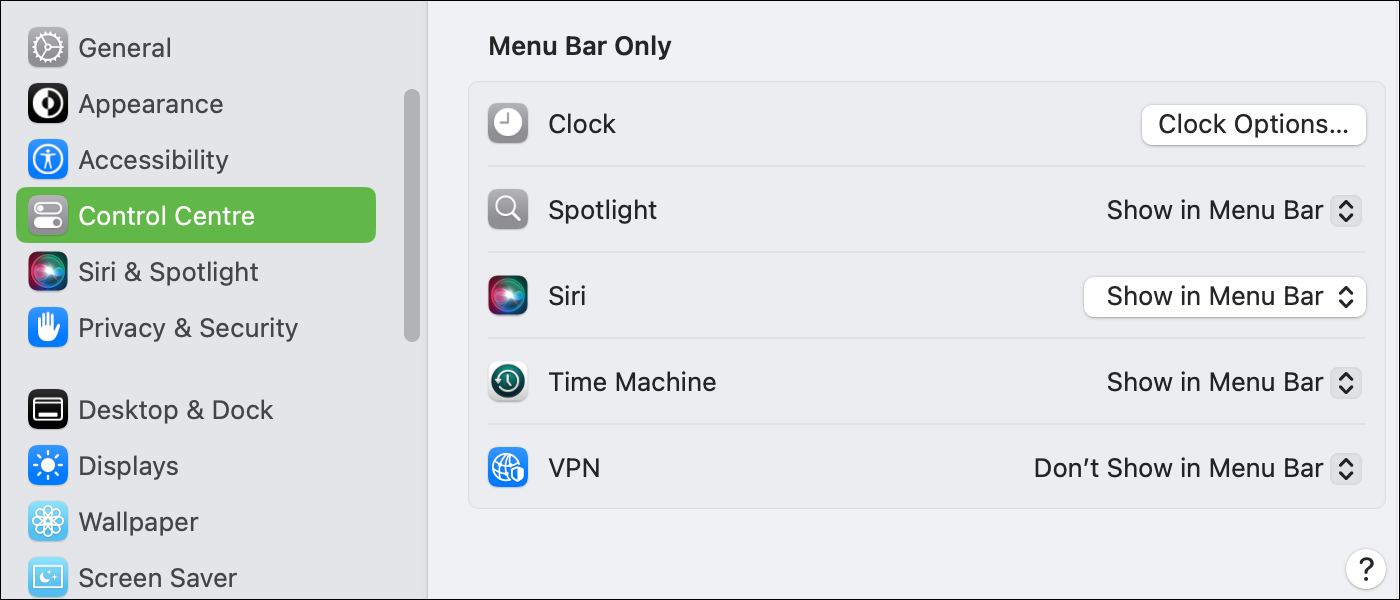Click the sidebar vertical scrollbar
This screenshot has height=600, width=1400.
point(412,215)
